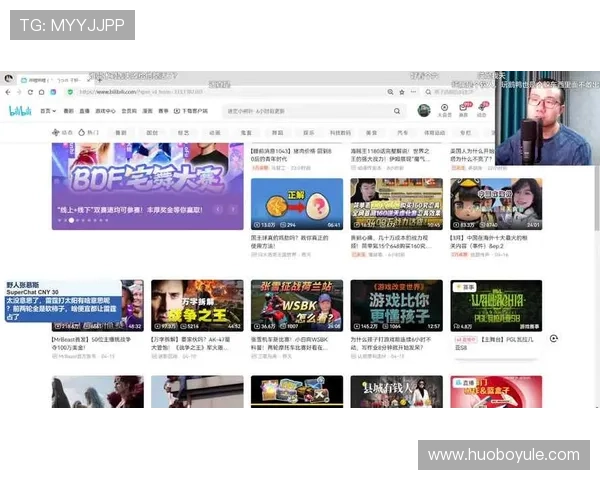Open 游戏中心 in the header
The image size is (600, 480).
tap(105, 111)
